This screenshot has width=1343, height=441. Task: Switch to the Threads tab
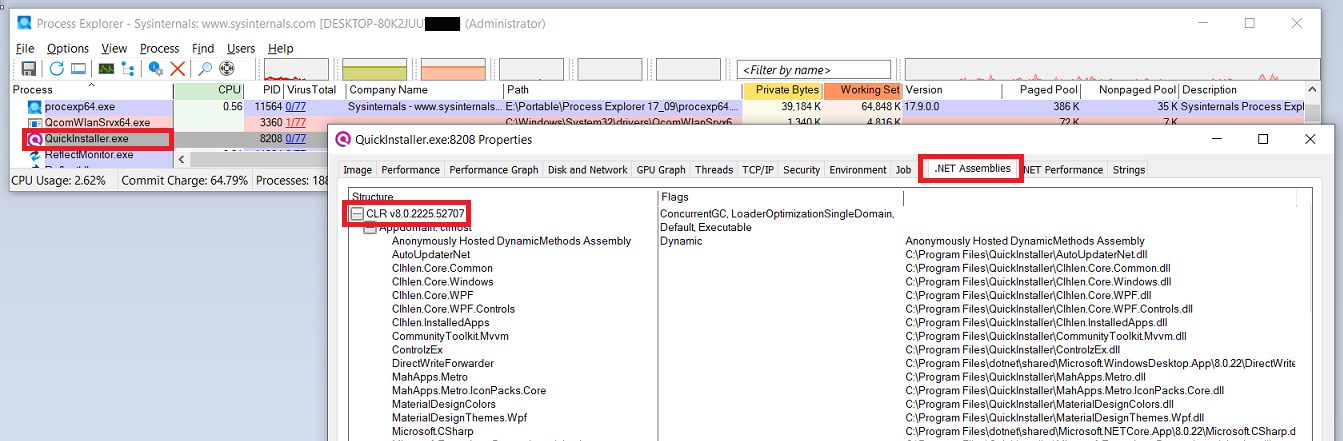[714, 170]
